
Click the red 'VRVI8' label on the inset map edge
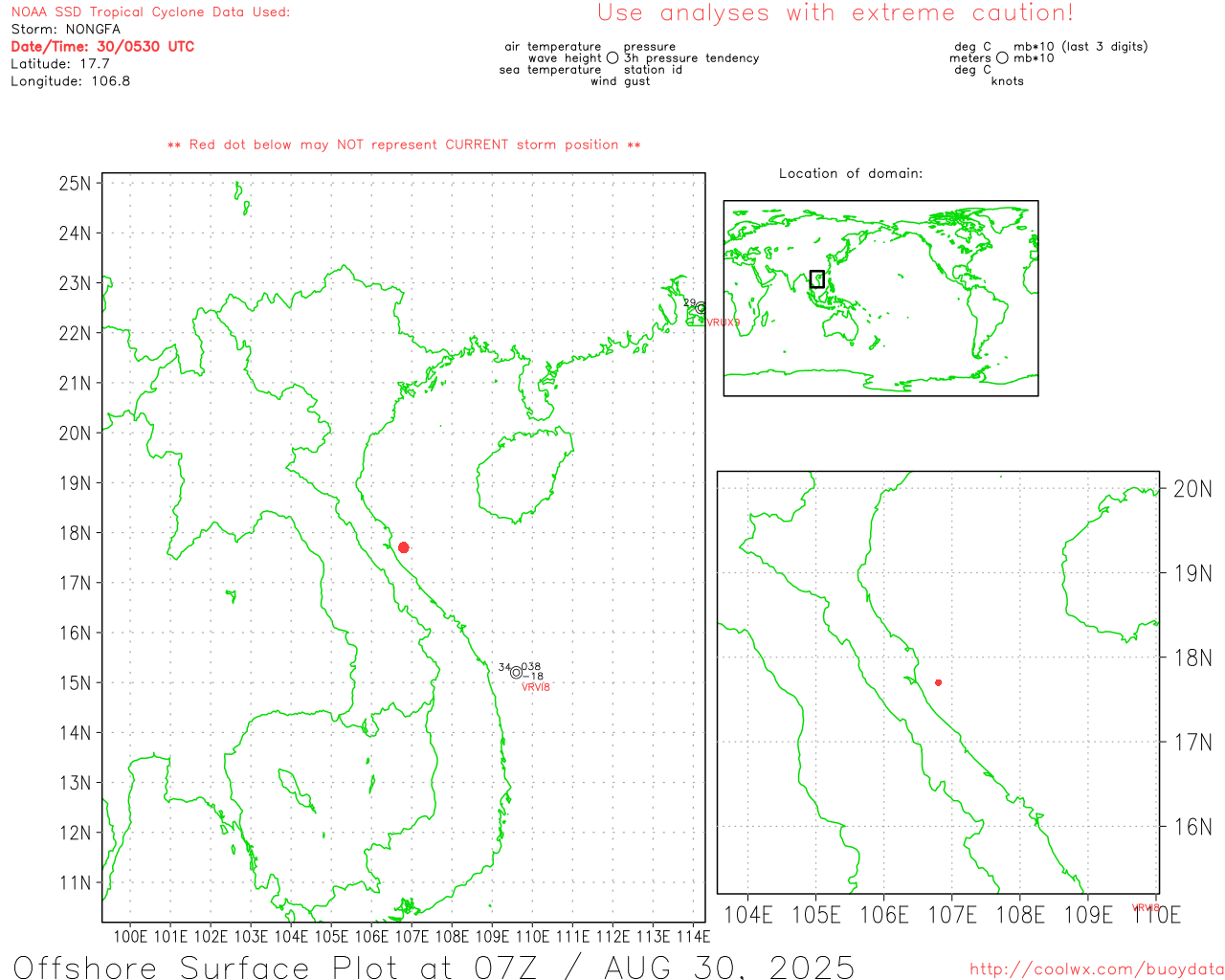click(1147, 907)
